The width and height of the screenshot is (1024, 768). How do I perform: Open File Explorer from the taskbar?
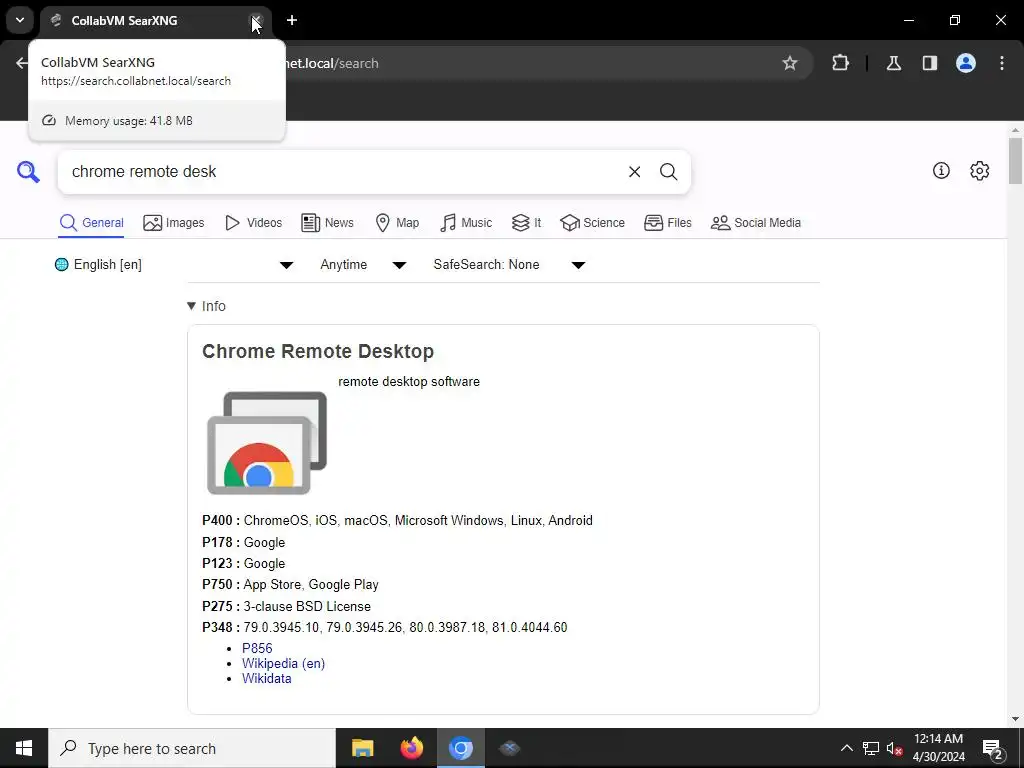(x=362, y=748)
